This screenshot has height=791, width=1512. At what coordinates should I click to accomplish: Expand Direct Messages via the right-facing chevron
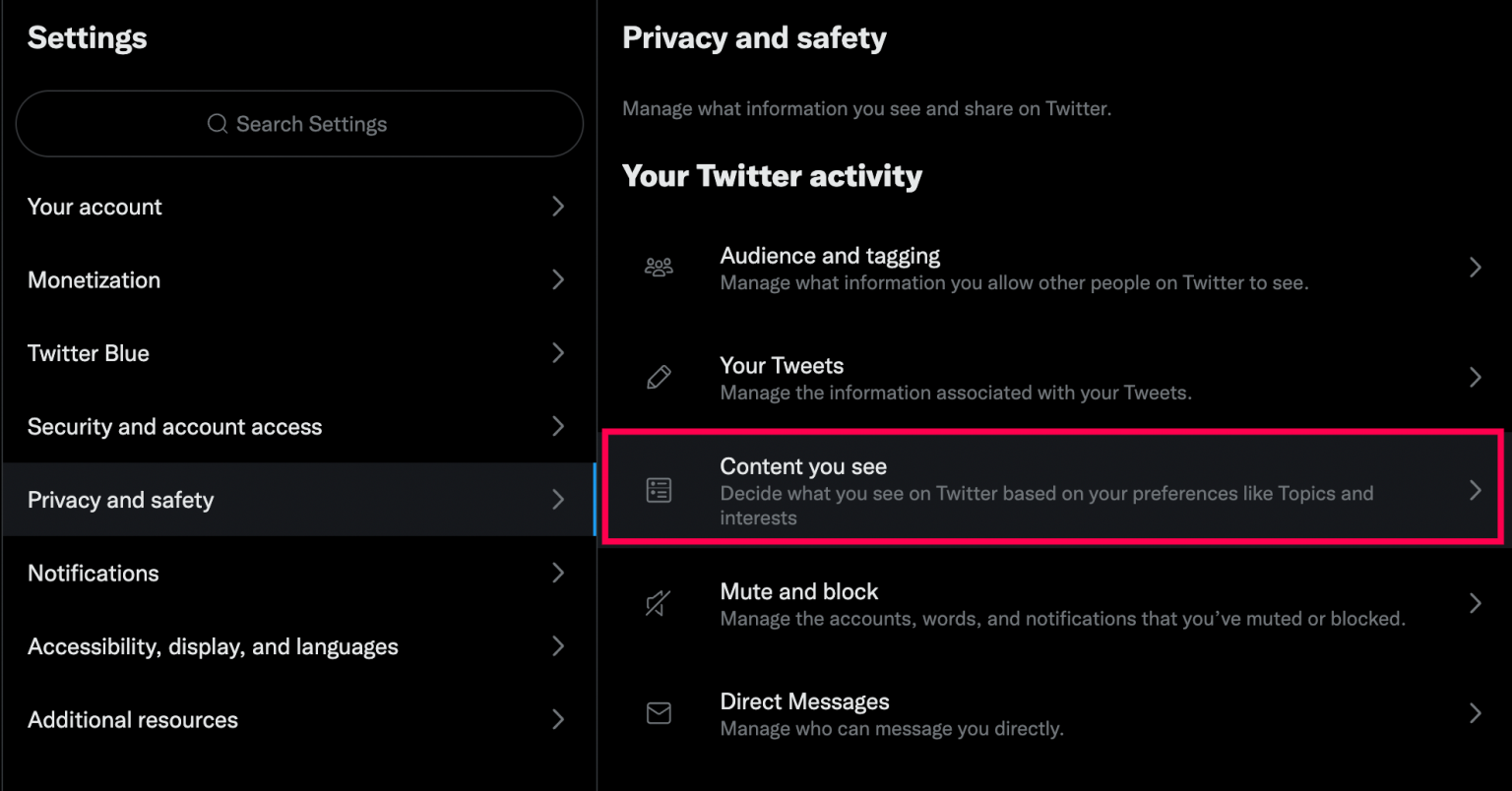pos(1475,713)
